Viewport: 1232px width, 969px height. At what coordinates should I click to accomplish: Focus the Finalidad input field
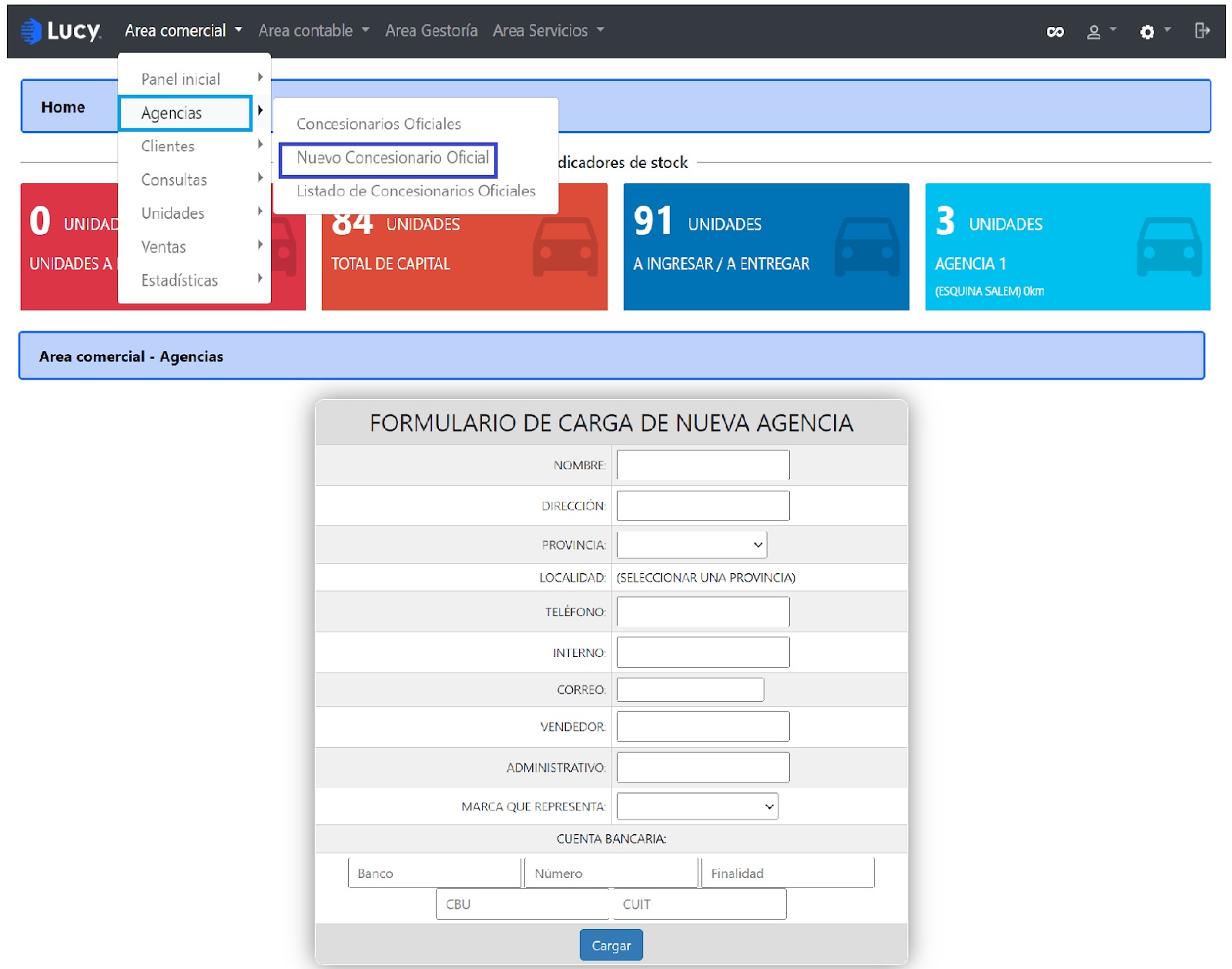coord(788,873)
